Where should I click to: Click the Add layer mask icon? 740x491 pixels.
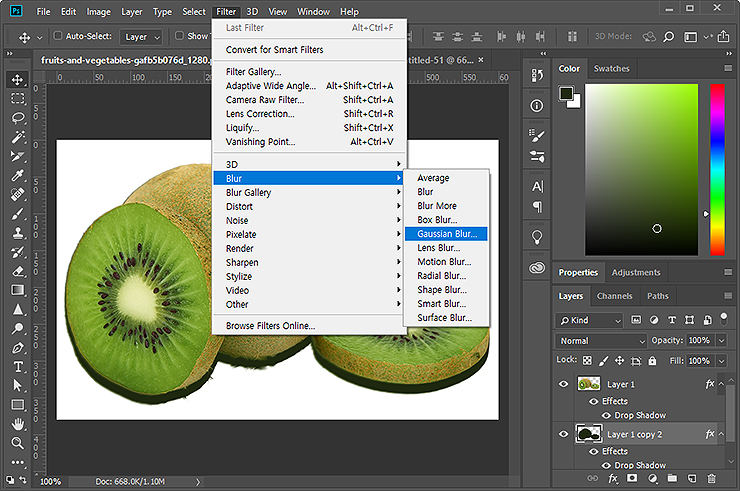pos(632,479)
